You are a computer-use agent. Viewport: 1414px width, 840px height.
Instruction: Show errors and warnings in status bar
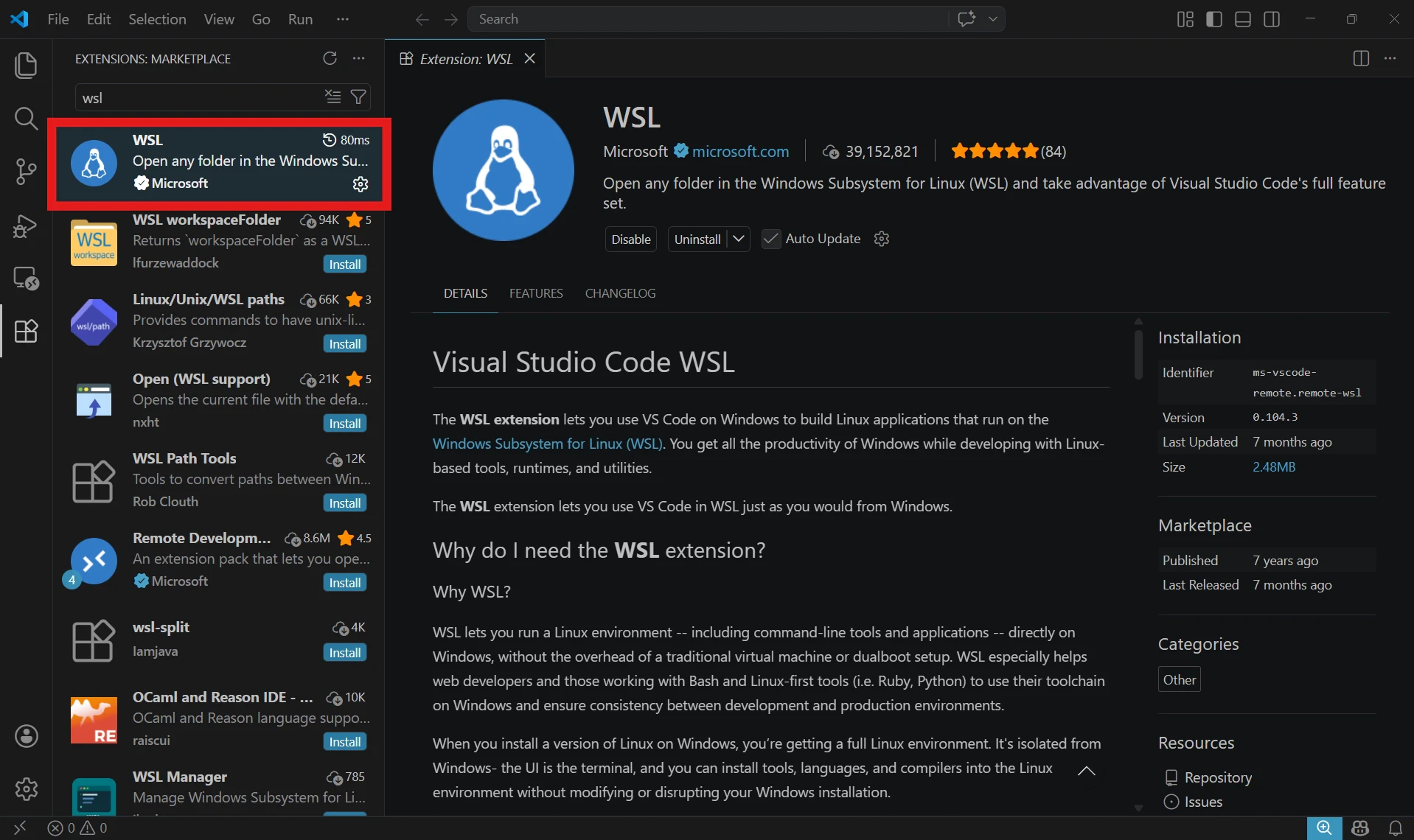click(77, 828)
